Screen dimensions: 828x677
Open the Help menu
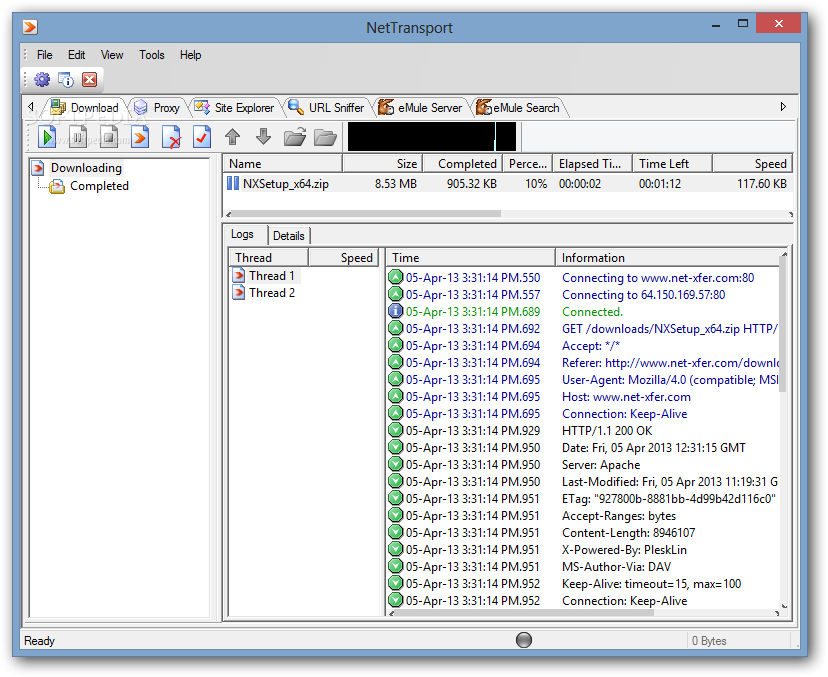pyautogui.click(x=190, y=55)
